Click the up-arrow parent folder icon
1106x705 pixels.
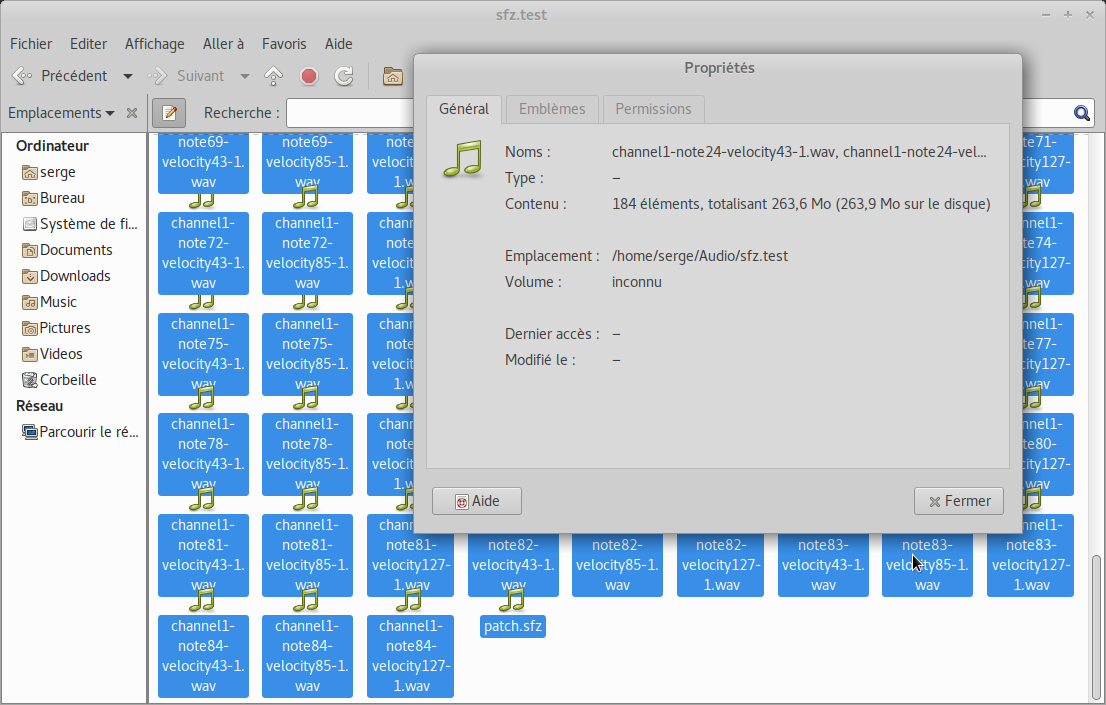(273, 76)
